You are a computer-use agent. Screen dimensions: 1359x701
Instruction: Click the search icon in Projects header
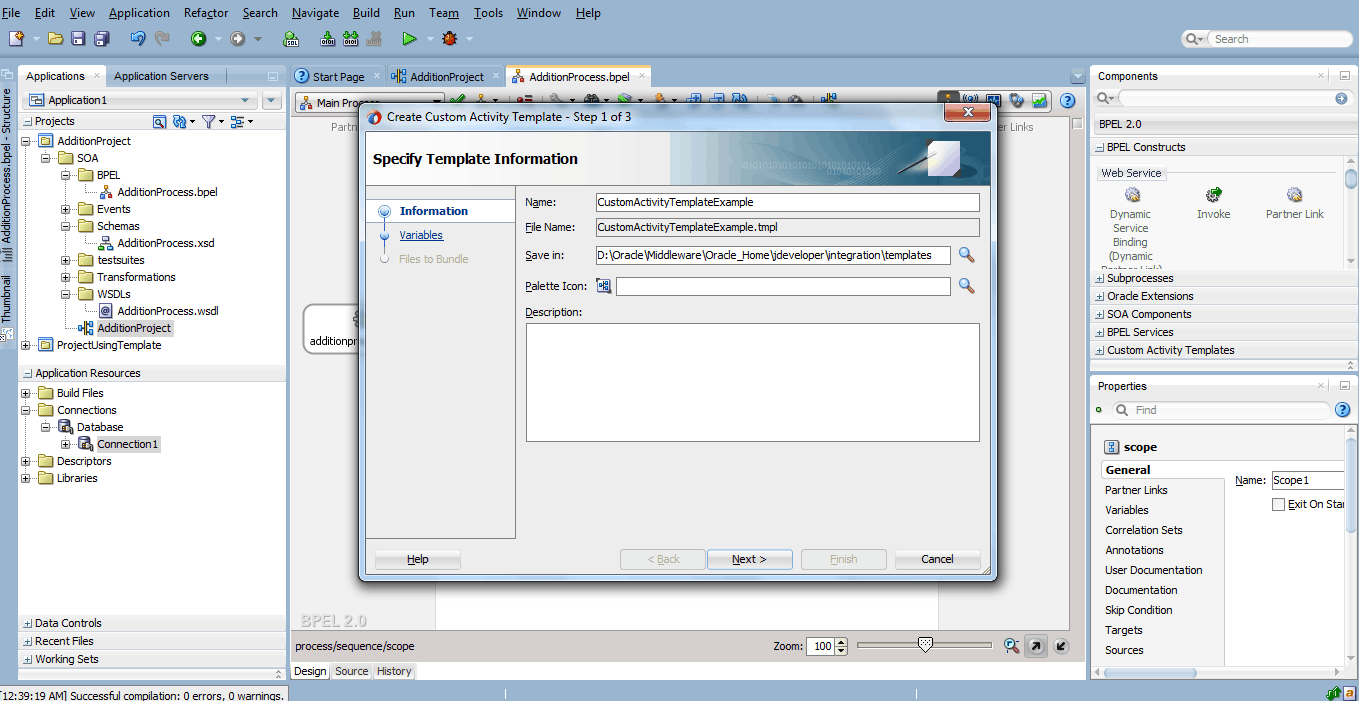159,121
